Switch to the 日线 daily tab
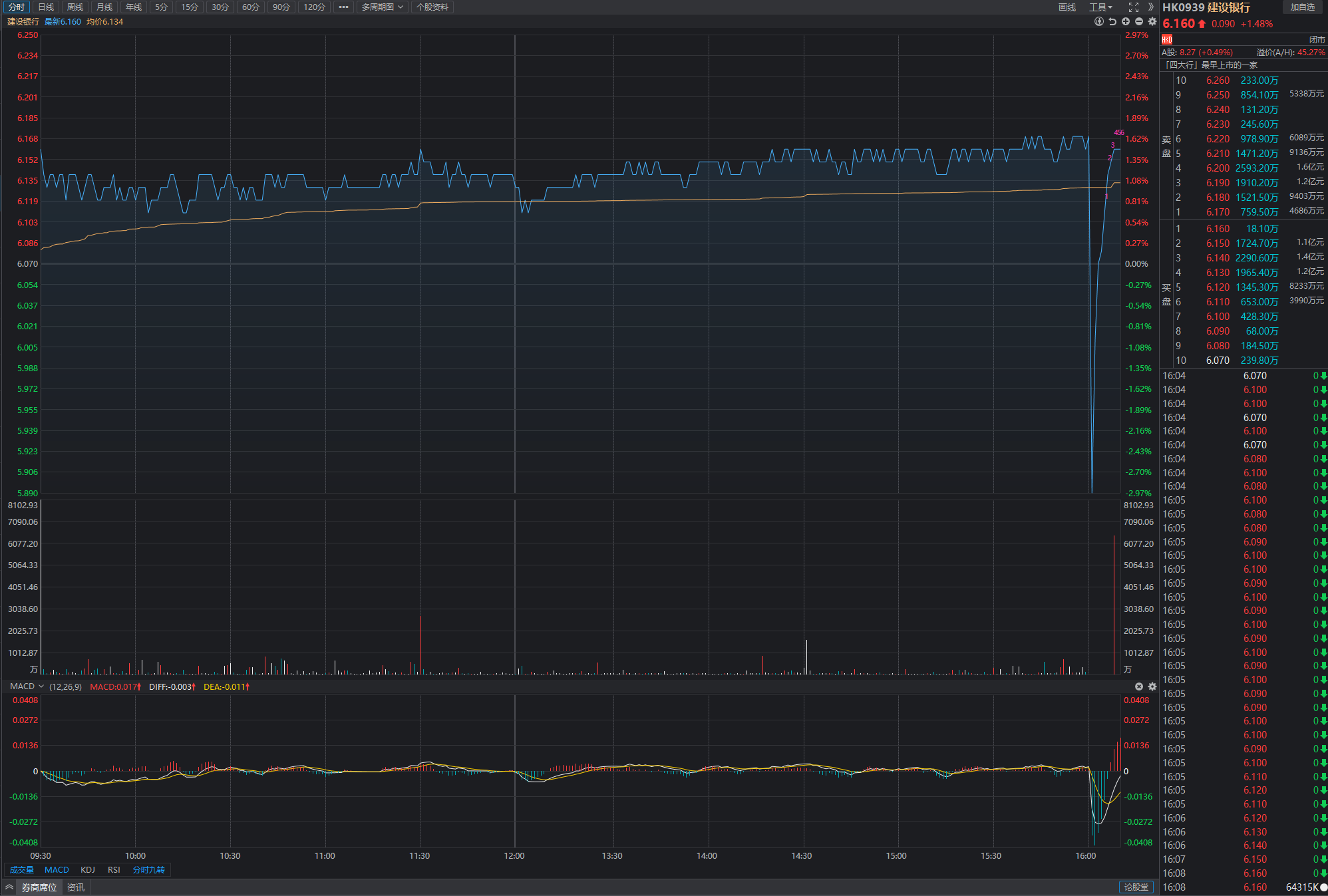1328x896 pixels. point(46,7)
